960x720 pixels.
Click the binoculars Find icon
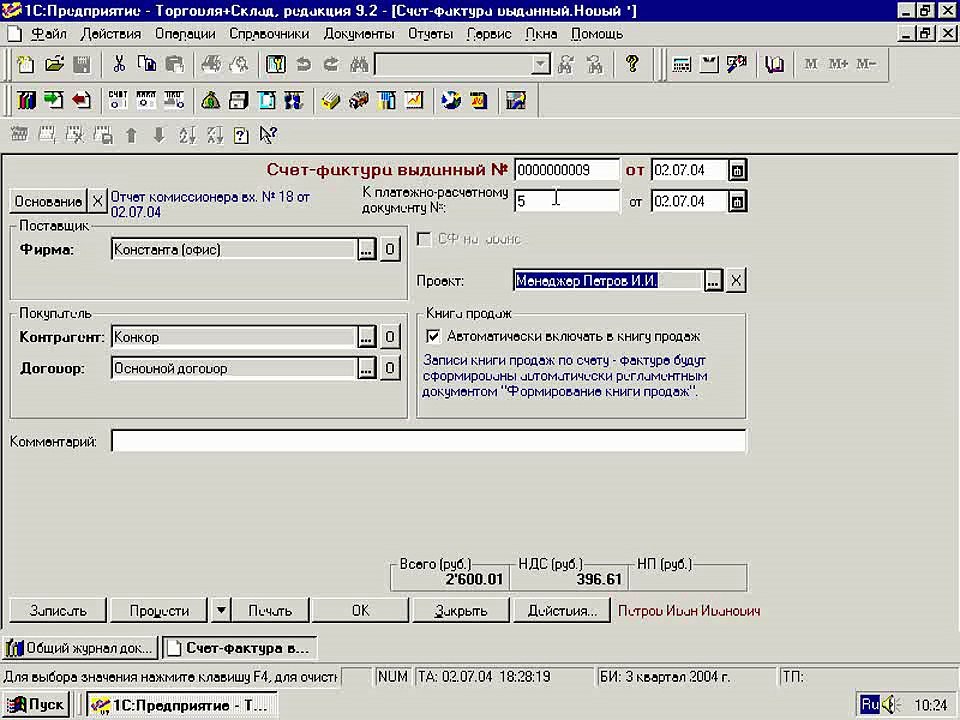[x=359, y=64]
